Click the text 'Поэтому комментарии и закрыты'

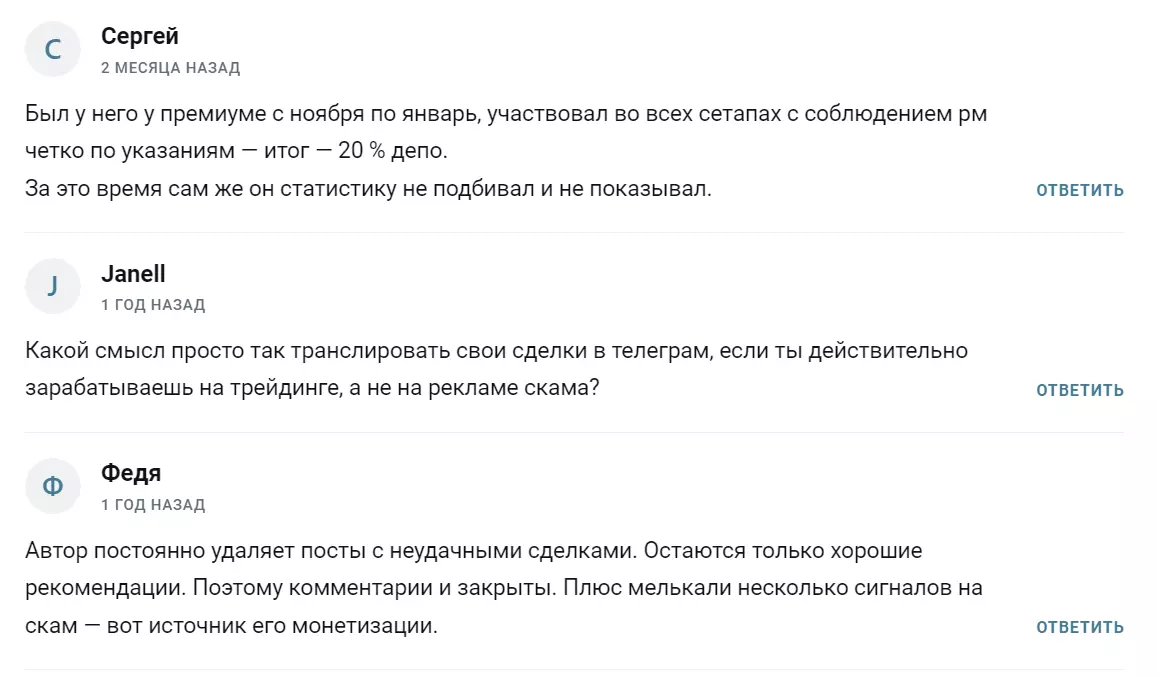point(374,588)
